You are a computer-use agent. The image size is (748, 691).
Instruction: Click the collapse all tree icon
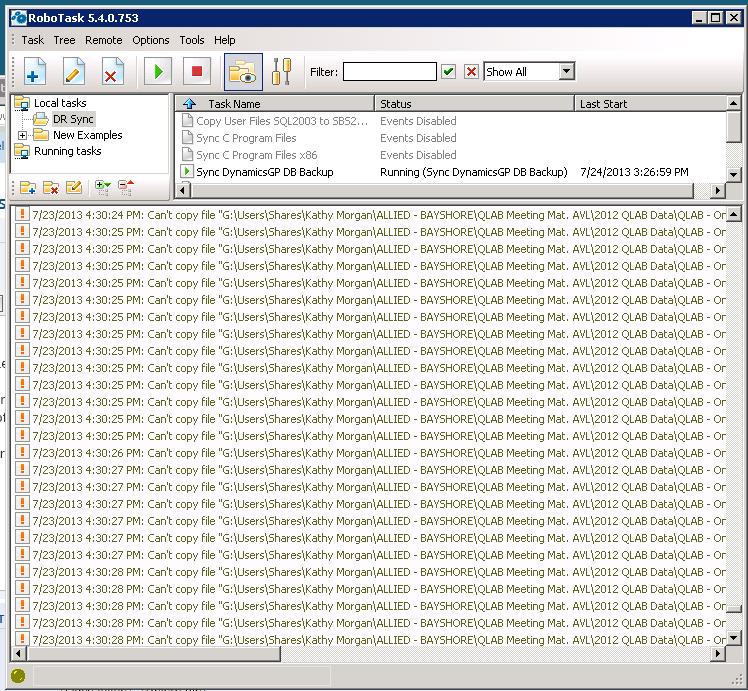pos(126,188)
